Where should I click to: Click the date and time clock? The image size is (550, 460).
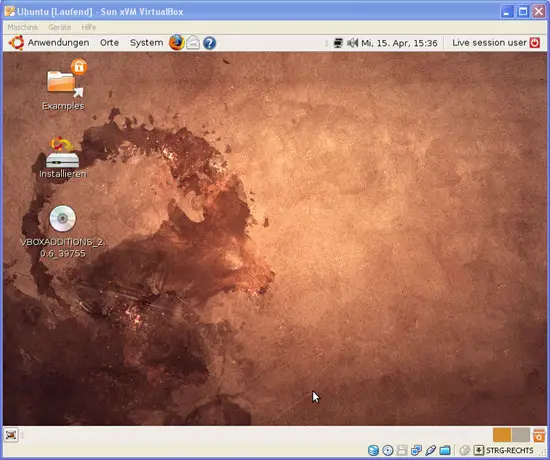tap(399, 43)
